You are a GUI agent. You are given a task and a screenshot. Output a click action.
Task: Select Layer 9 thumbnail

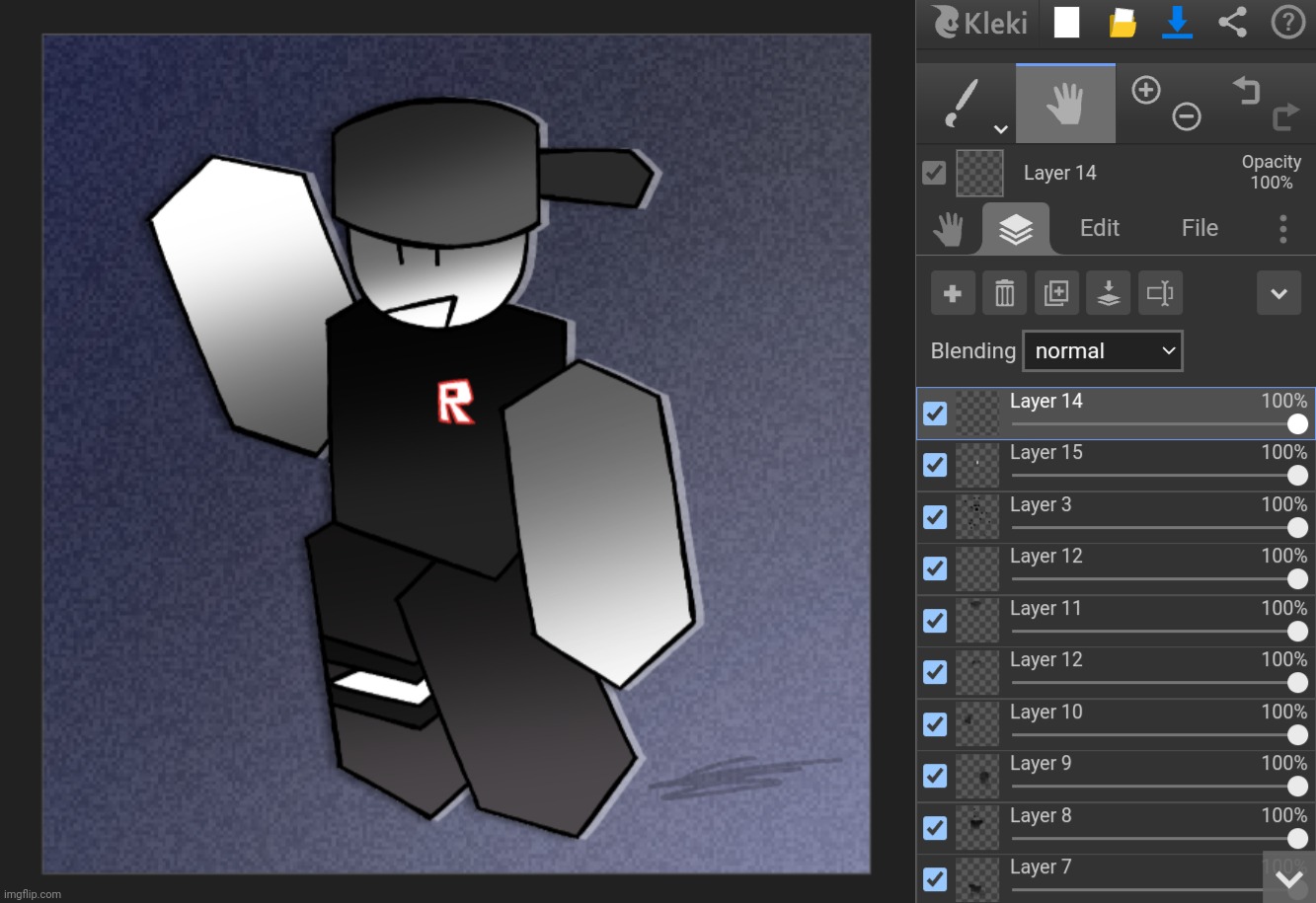pos(977,776)
